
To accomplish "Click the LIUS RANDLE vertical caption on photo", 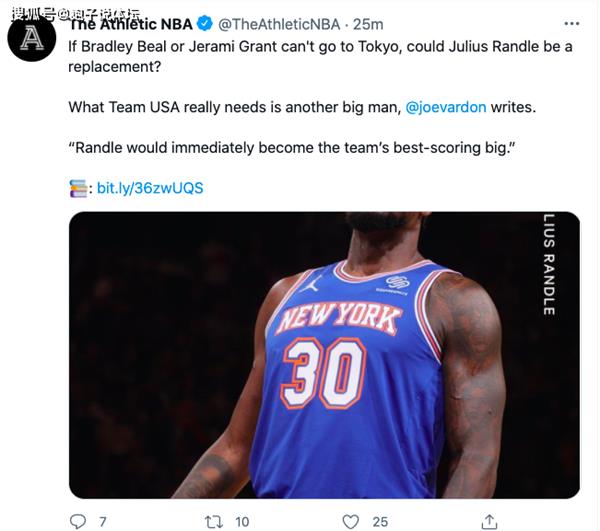I will pos(549,264).
